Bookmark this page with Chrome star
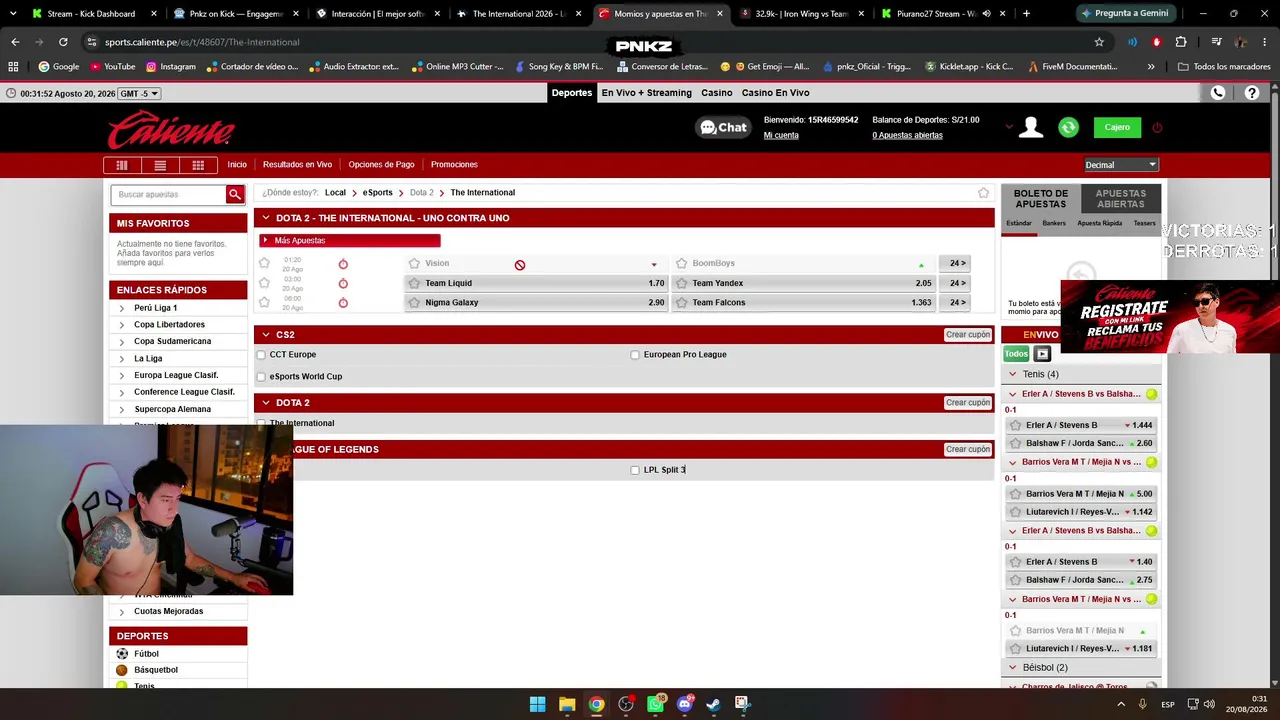Viewport: 1280px width, 720px height. [x=1099, y=42]
